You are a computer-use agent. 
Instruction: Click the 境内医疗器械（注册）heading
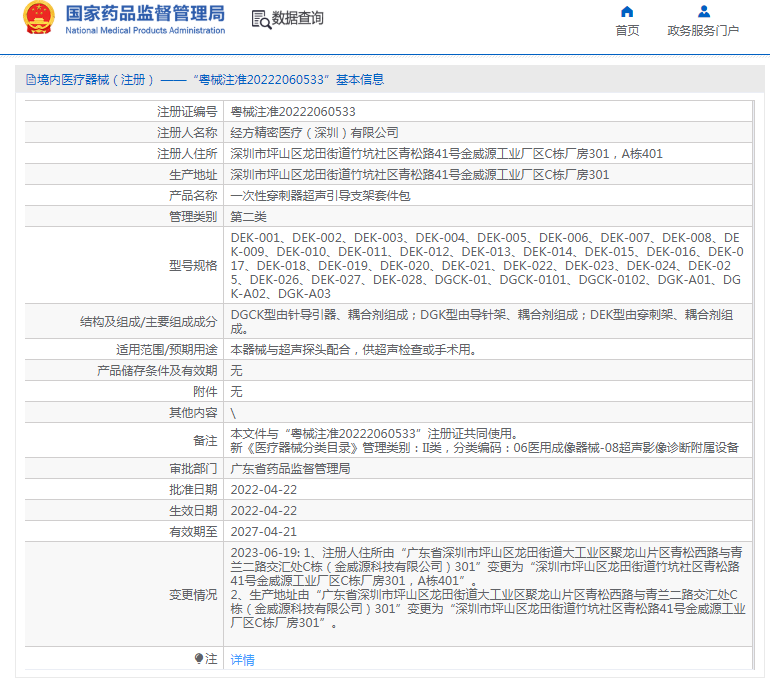pos(96,80)
